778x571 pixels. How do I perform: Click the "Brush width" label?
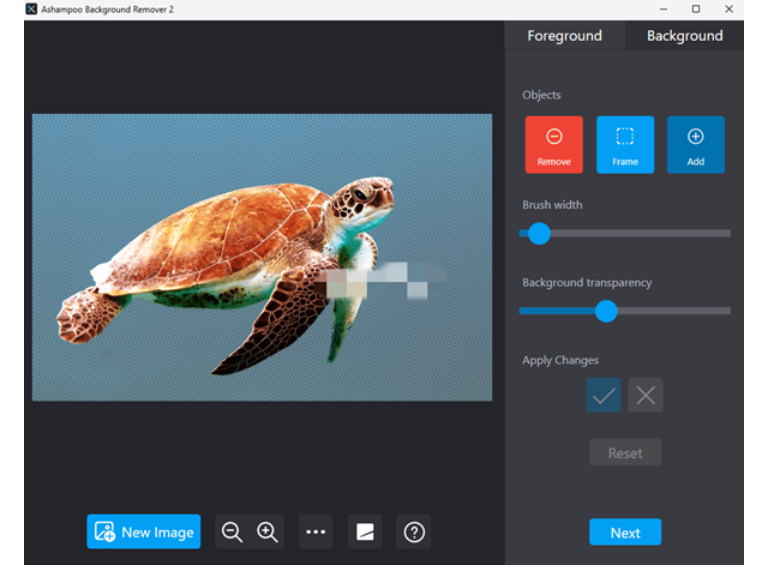click(552, 205)
